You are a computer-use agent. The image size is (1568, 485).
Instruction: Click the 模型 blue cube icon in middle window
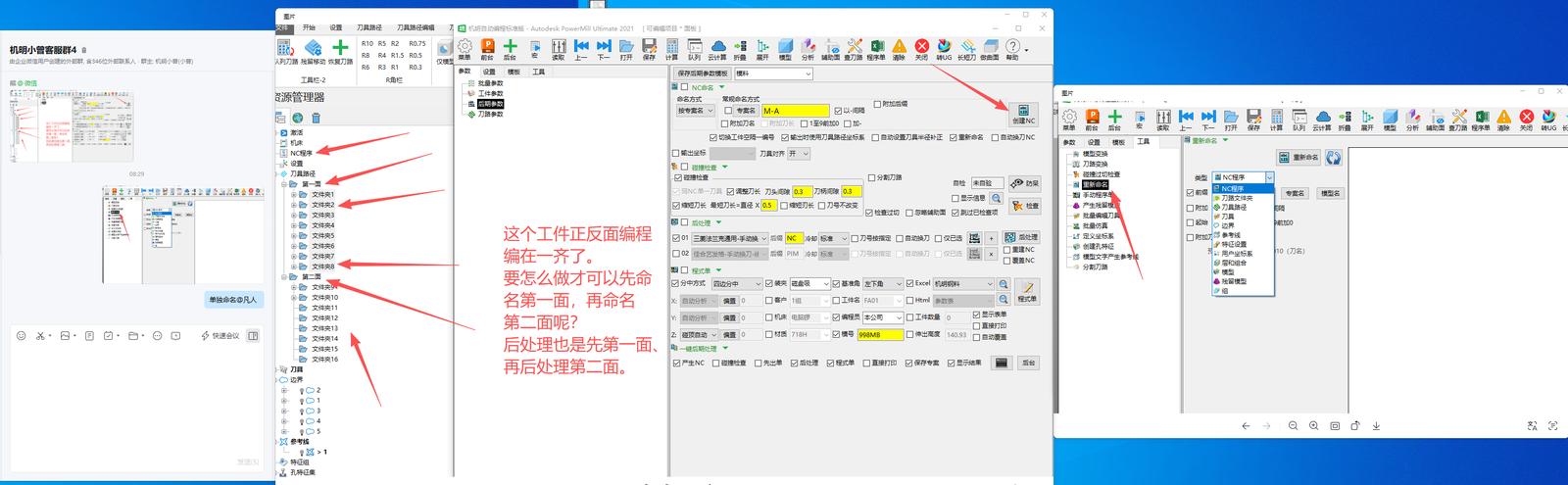pos(785,47)
